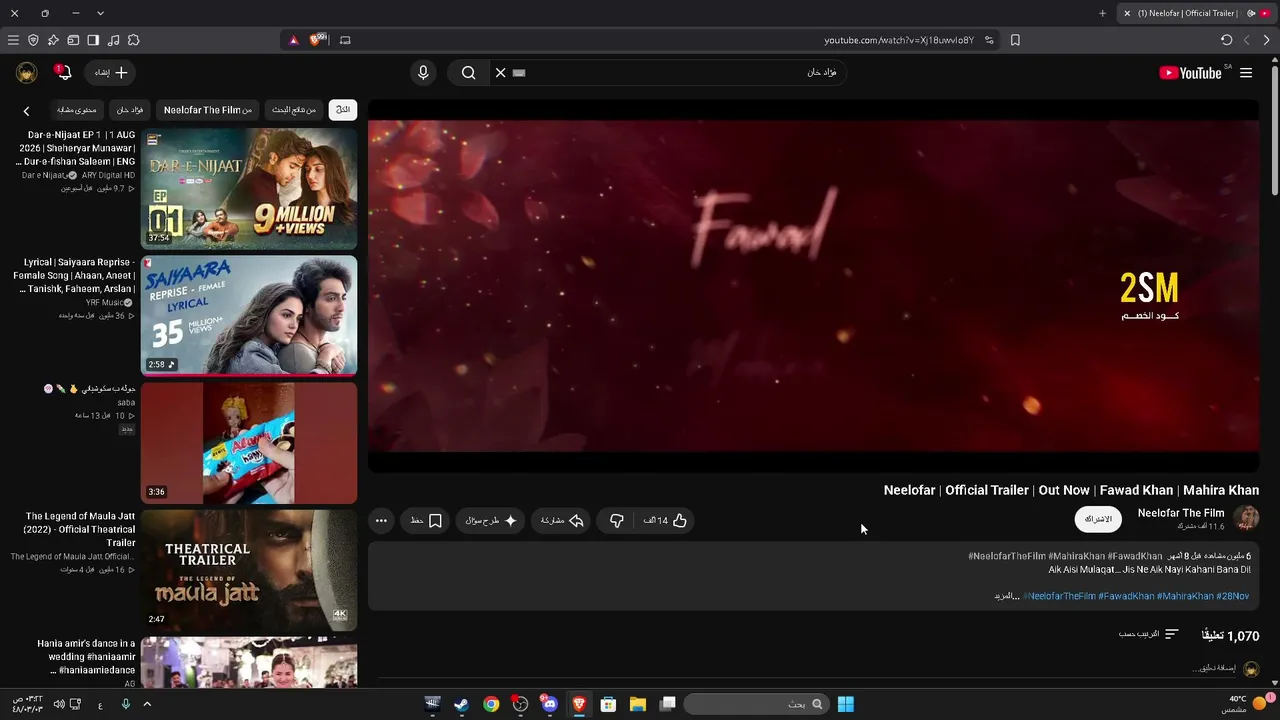Screen dimensions: 1280x720
Task: Open the browser extensions puzzle icon
Action: (x=134, y=40)
